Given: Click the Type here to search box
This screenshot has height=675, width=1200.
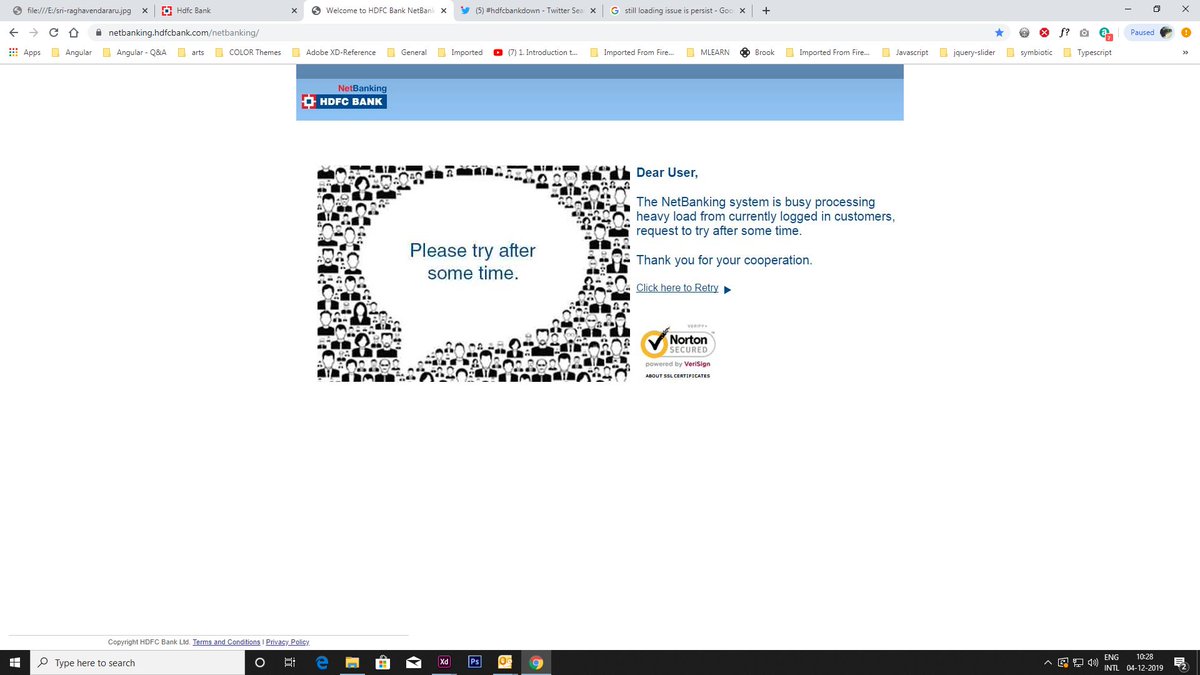Looking at the screenshot, I should pos(140,662).
